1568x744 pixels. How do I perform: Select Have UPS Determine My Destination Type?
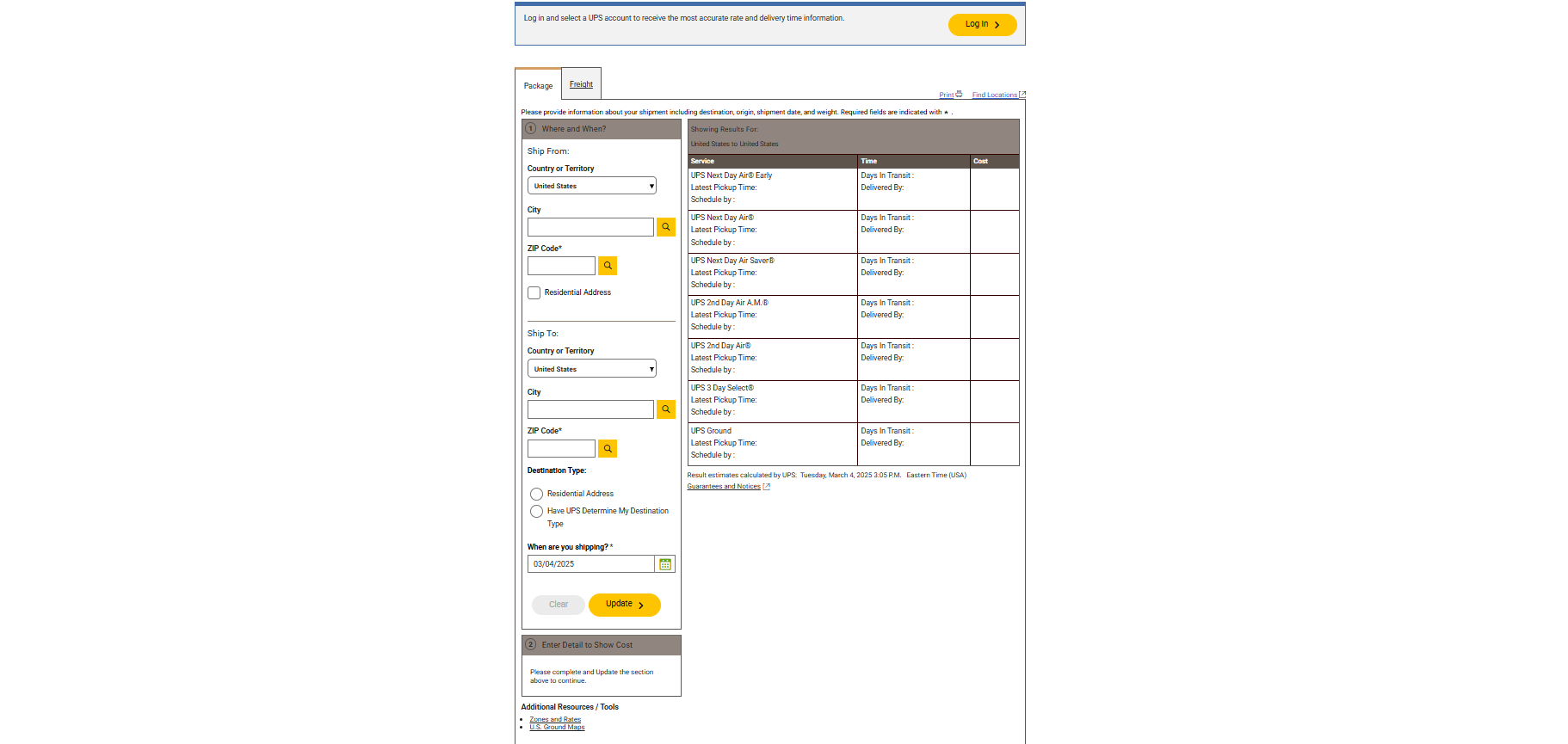click(537, 511)
